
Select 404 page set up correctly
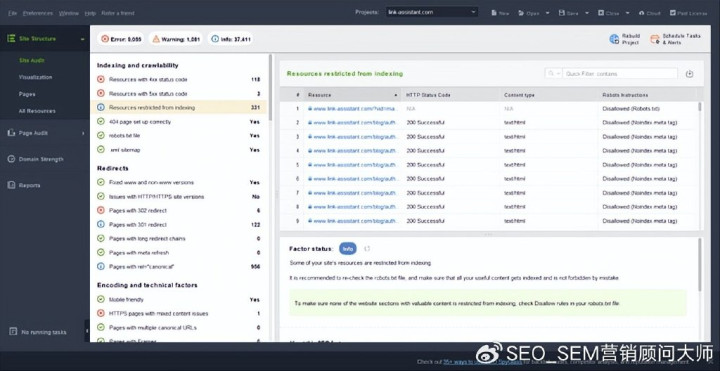pyautogui.click(x=179, y=122)
